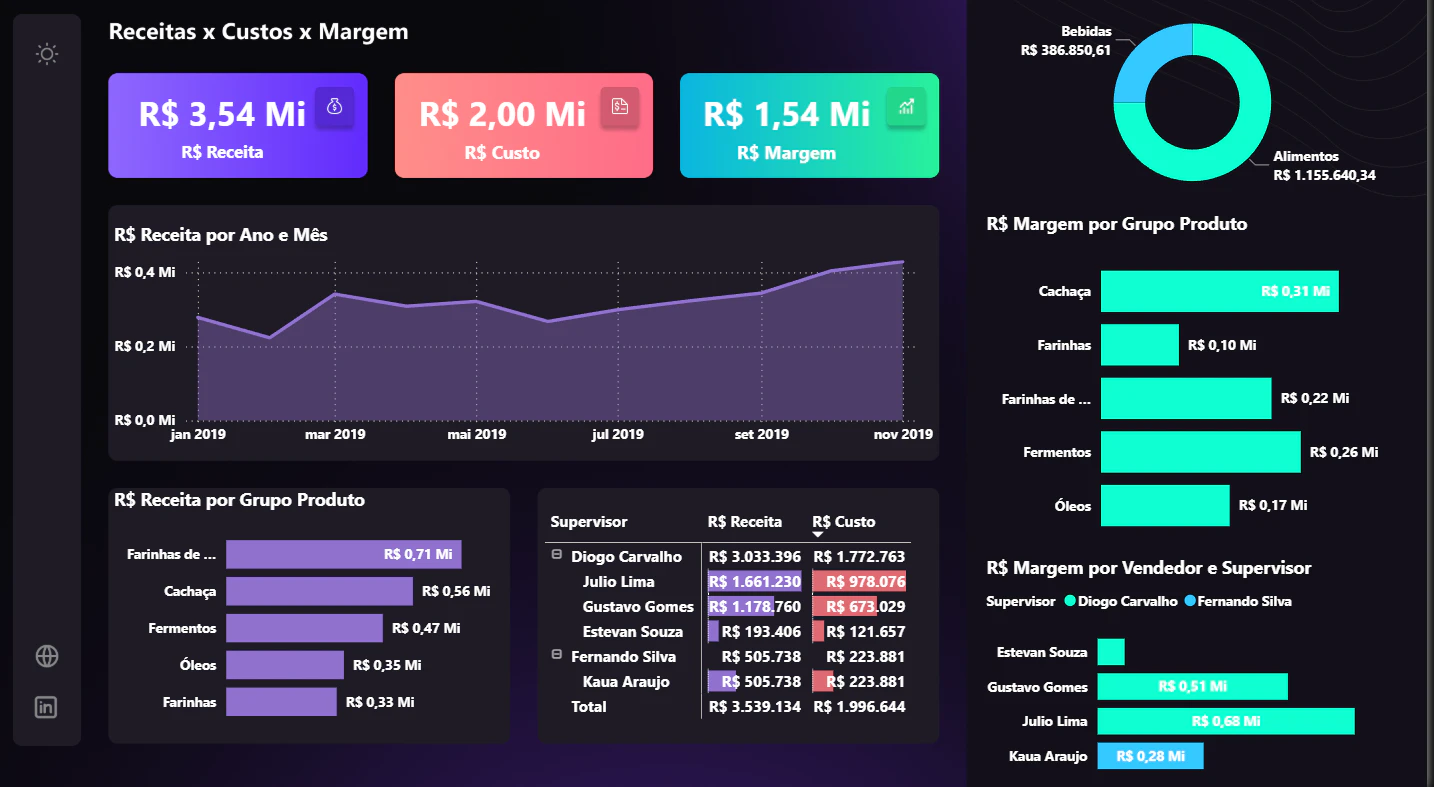Click the R$ 1.661.230 Receita cell
Image resolution: width=1434 pixels, height=787 pixels.
[755, 582]
